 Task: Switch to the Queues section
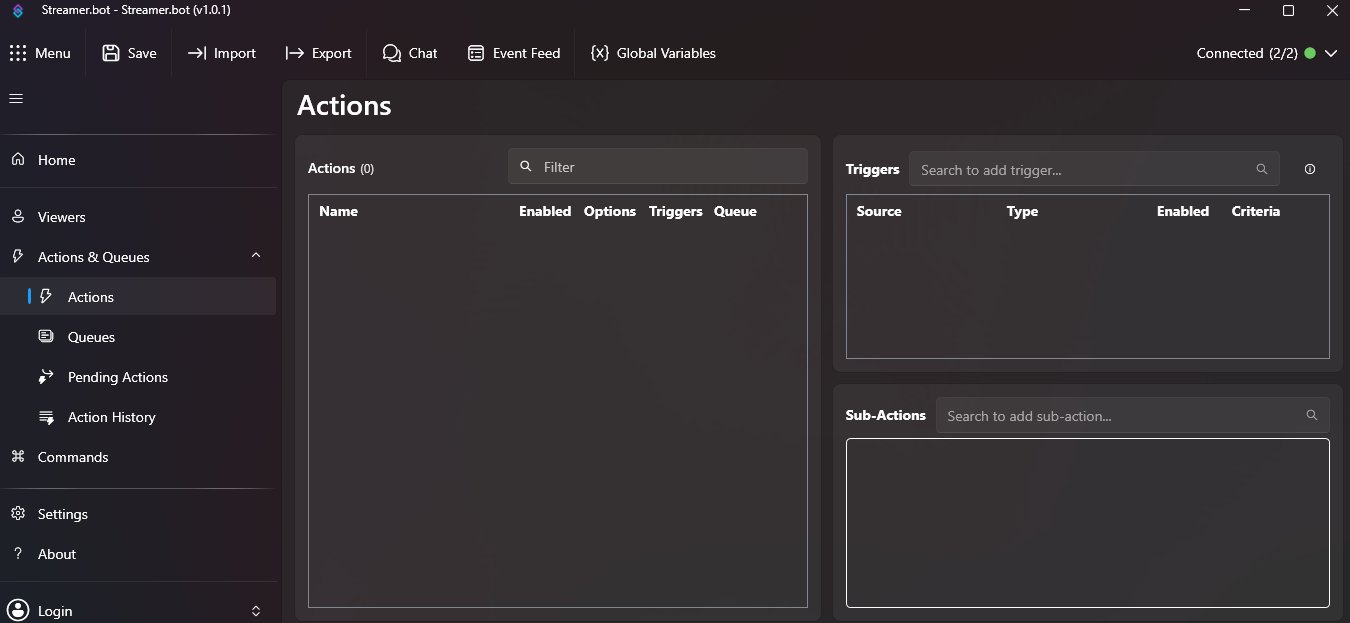[x=90, y=337]
